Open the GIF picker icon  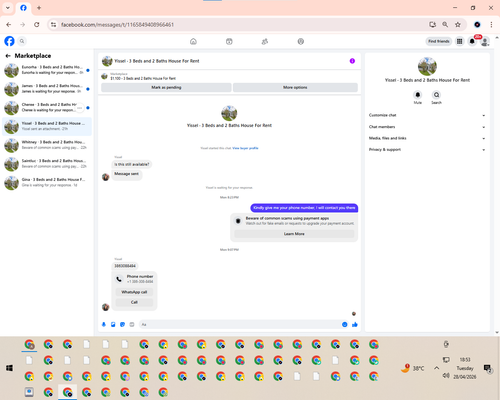[x=132, y=324]
